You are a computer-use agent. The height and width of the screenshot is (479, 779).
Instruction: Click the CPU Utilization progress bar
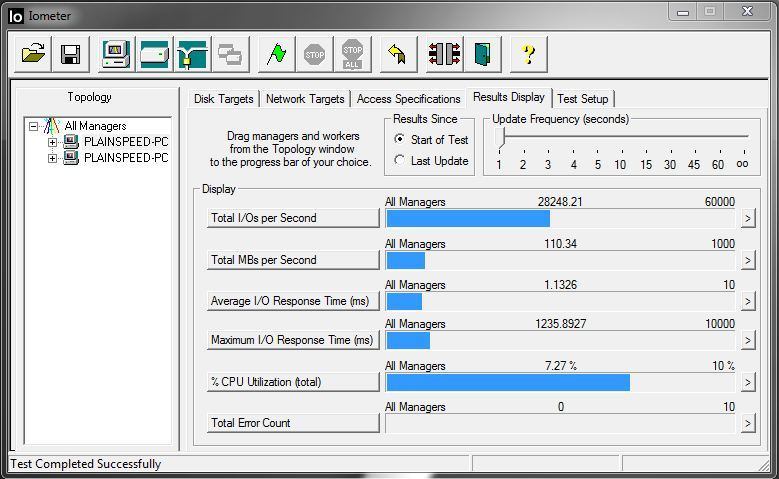pyautogui.click(x=560, y=383)
